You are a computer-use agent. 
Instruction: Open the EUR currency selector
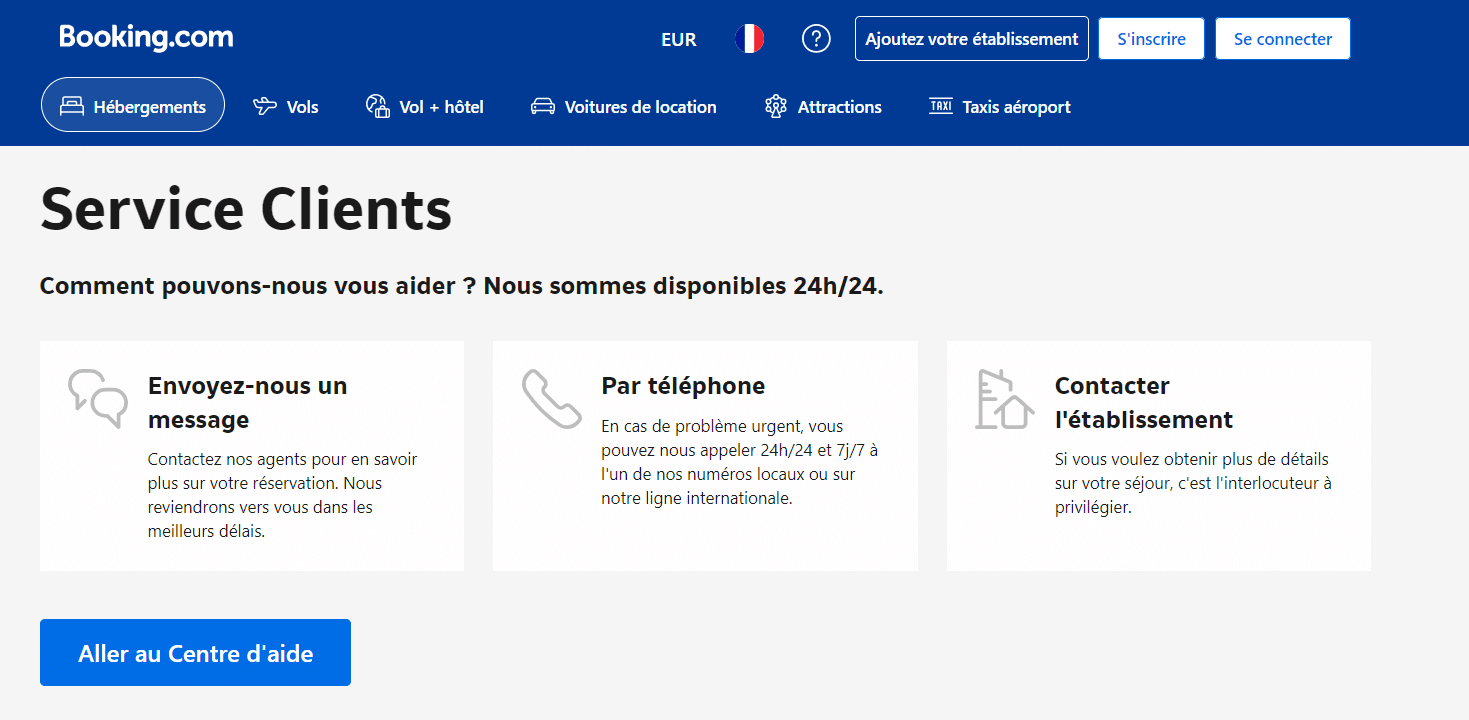(x=678, y=39)
